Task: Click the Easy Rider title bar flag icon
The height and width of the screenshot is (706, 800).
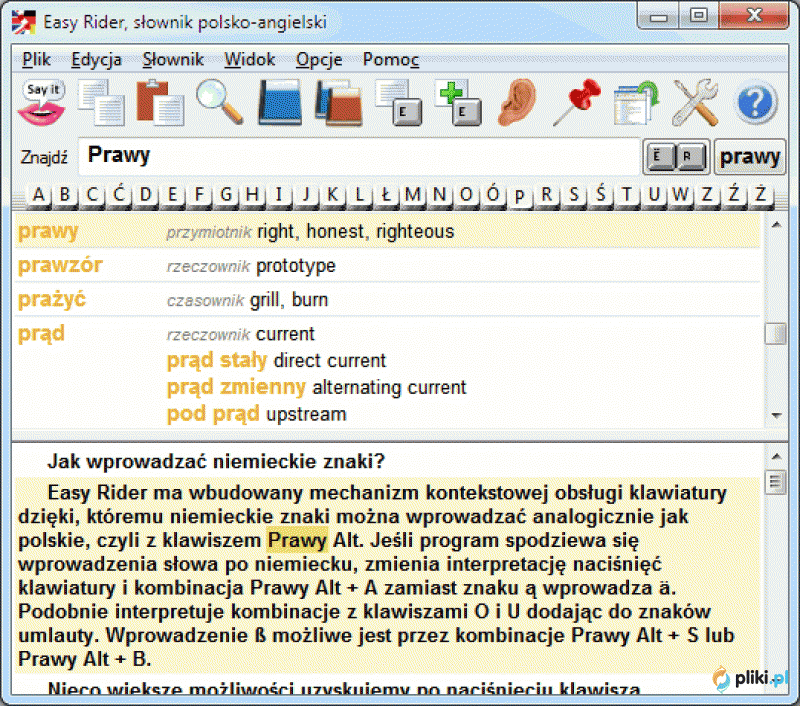Action: [x=23, y=22]
